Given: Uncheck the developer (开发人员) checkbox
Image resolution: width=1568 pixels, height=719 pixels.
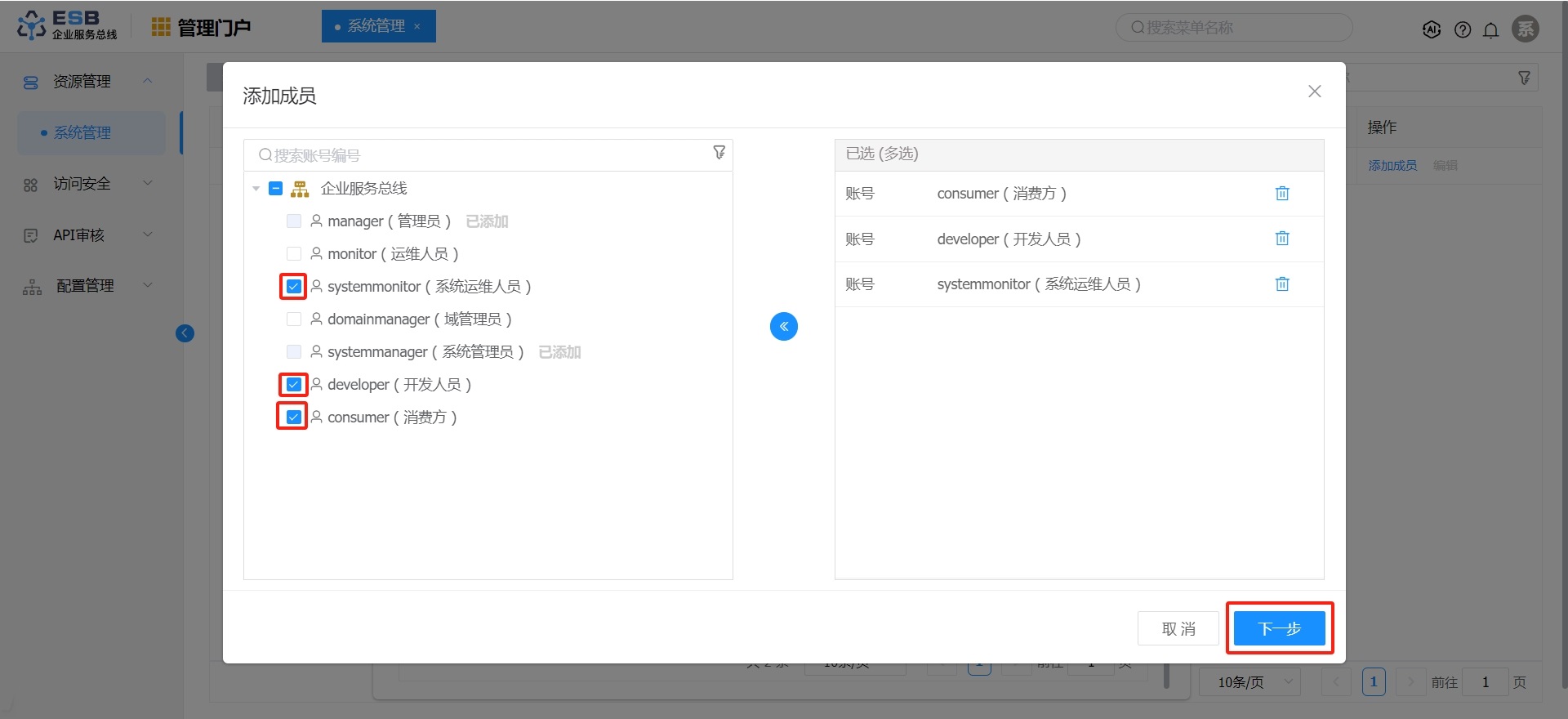Looking at the screenshot, I should click(294, 385).
